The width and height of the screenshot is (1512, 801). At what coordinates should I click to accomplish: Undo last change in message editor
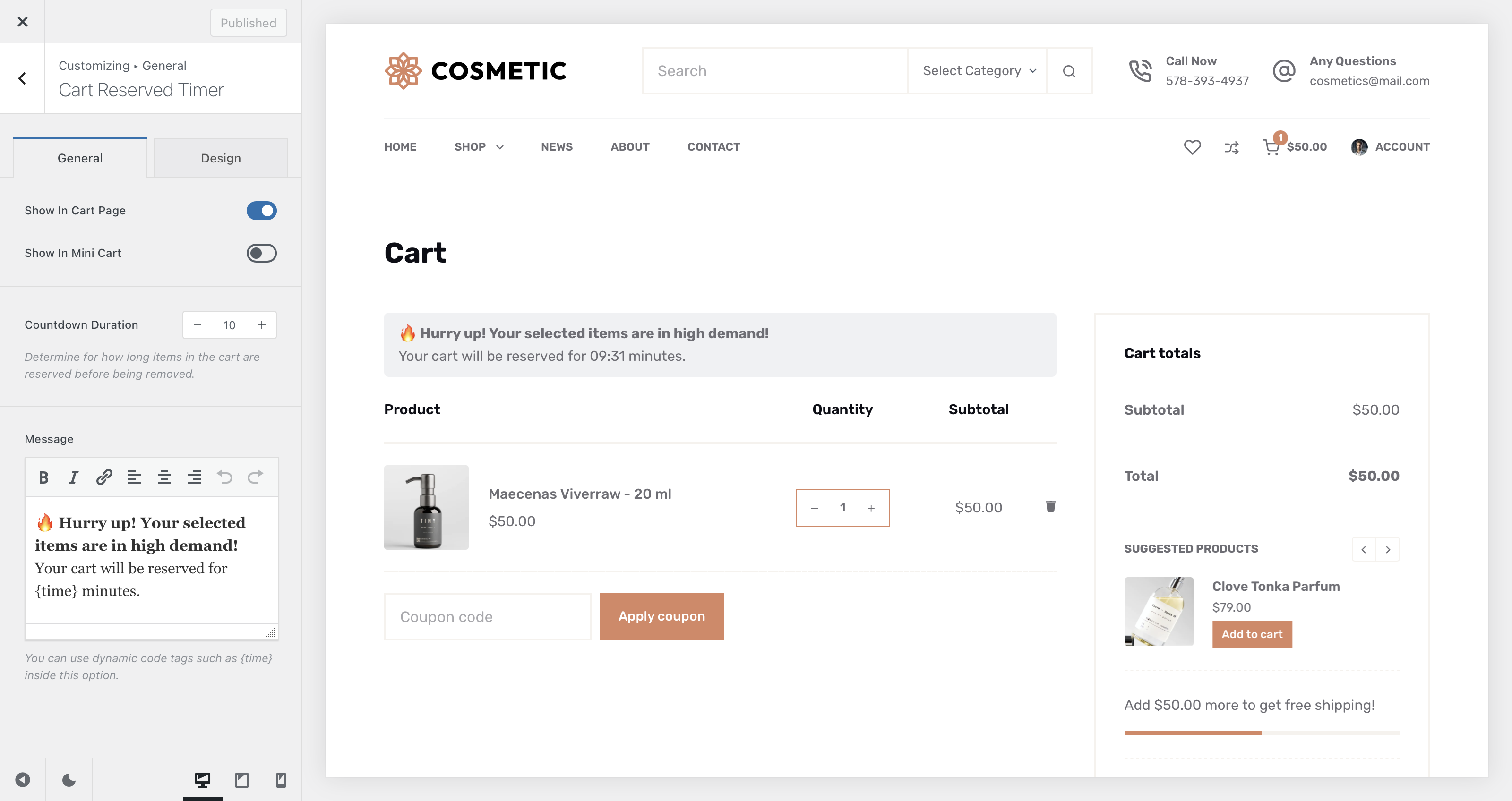[x=225, y=477]
